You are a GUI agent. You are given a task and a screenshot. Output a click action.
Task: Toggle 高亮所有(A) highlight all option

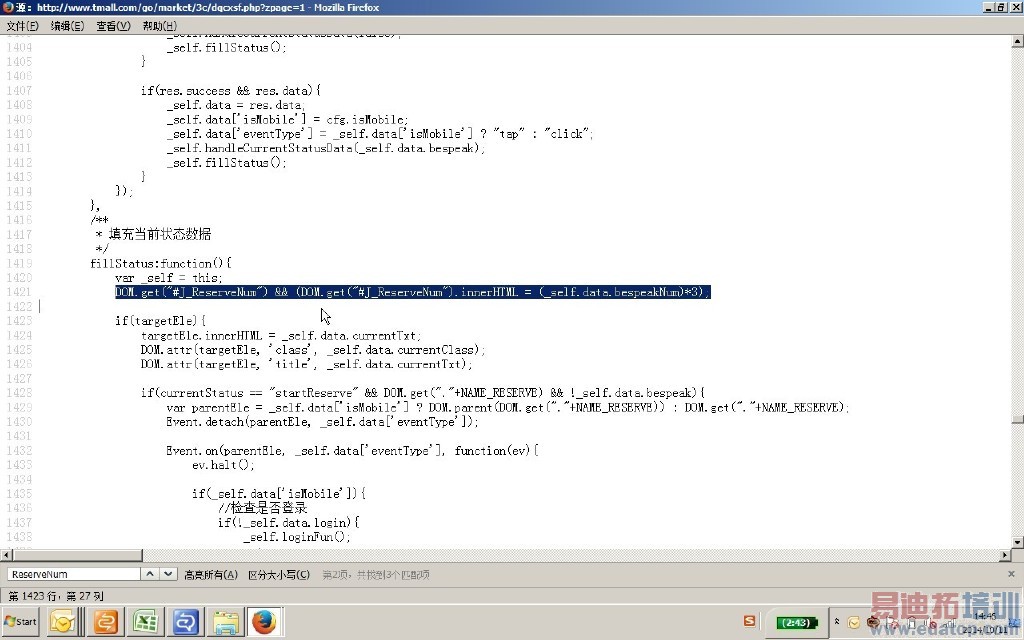click(210, 574)
